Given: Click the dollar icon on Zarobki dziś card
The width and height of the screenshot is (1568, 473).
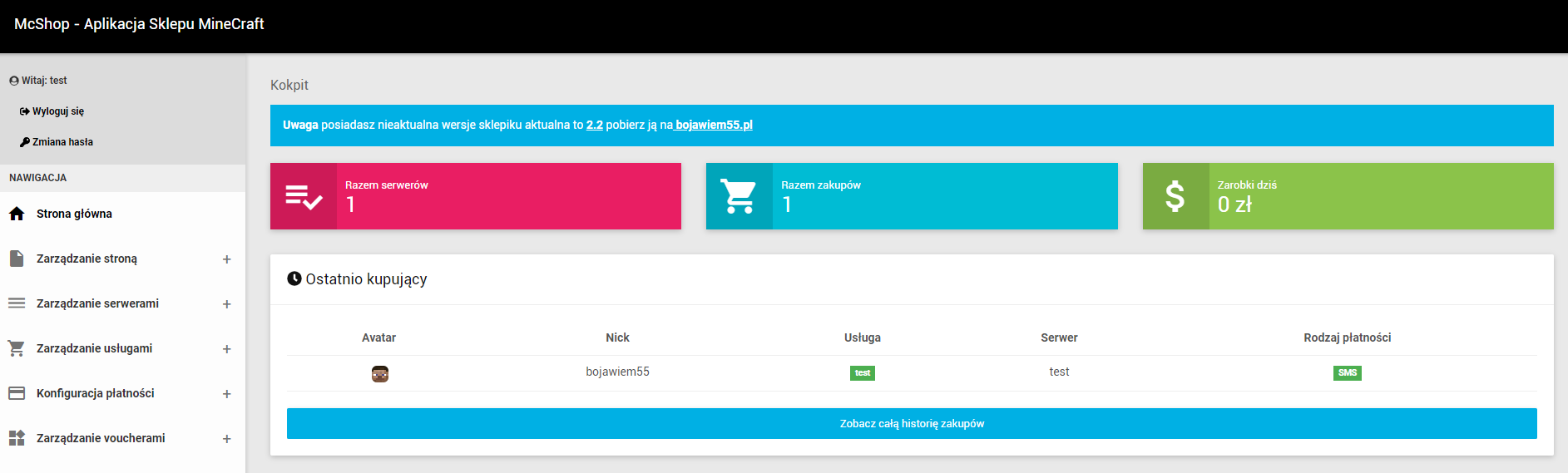Looking at the screenshot, I should [1175, 197].
